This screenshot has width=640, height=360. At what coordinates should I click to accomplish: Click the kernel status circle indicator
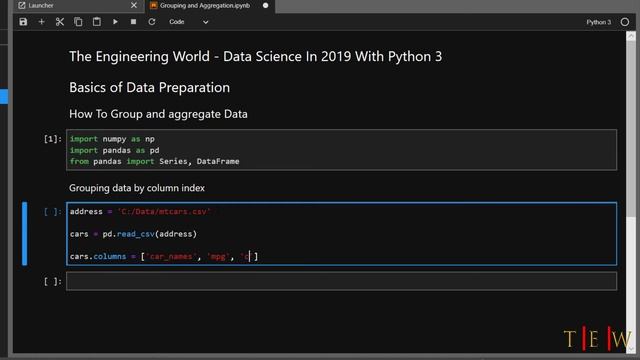625,22
